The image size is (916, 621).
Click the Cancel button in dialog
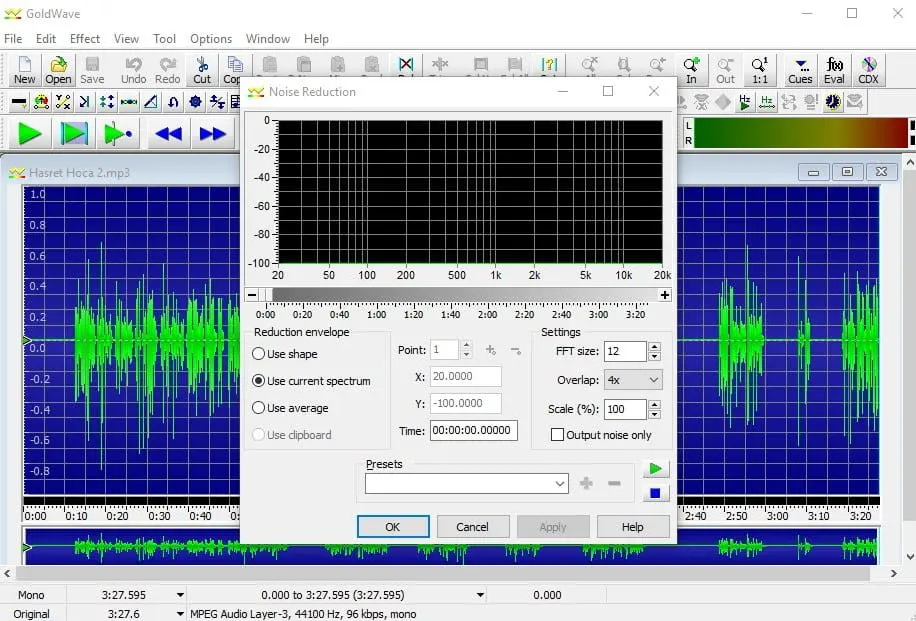(x=472, y=527)
